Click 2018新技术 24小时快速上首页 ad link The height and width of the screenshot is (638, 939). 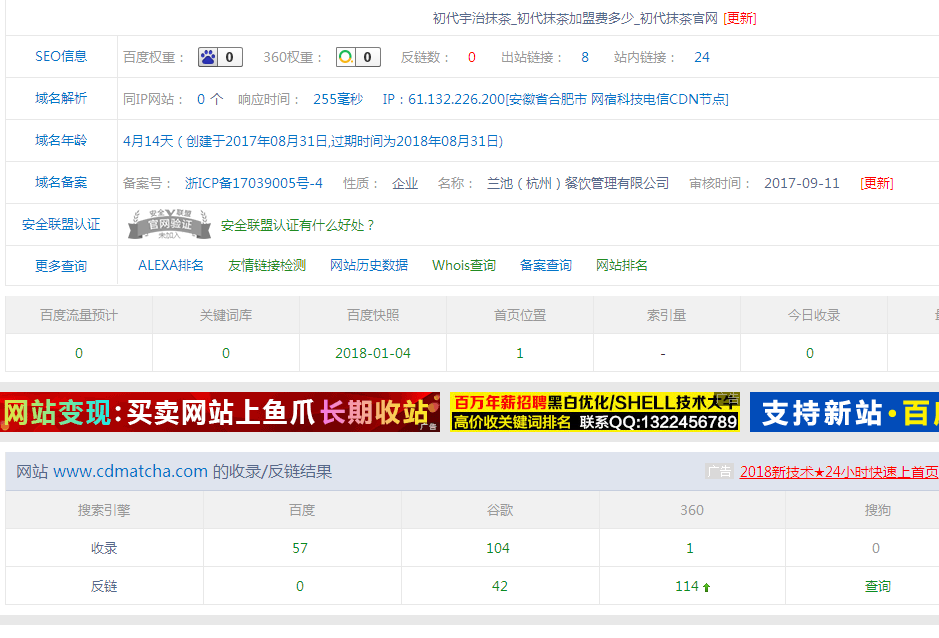[839, 472]
